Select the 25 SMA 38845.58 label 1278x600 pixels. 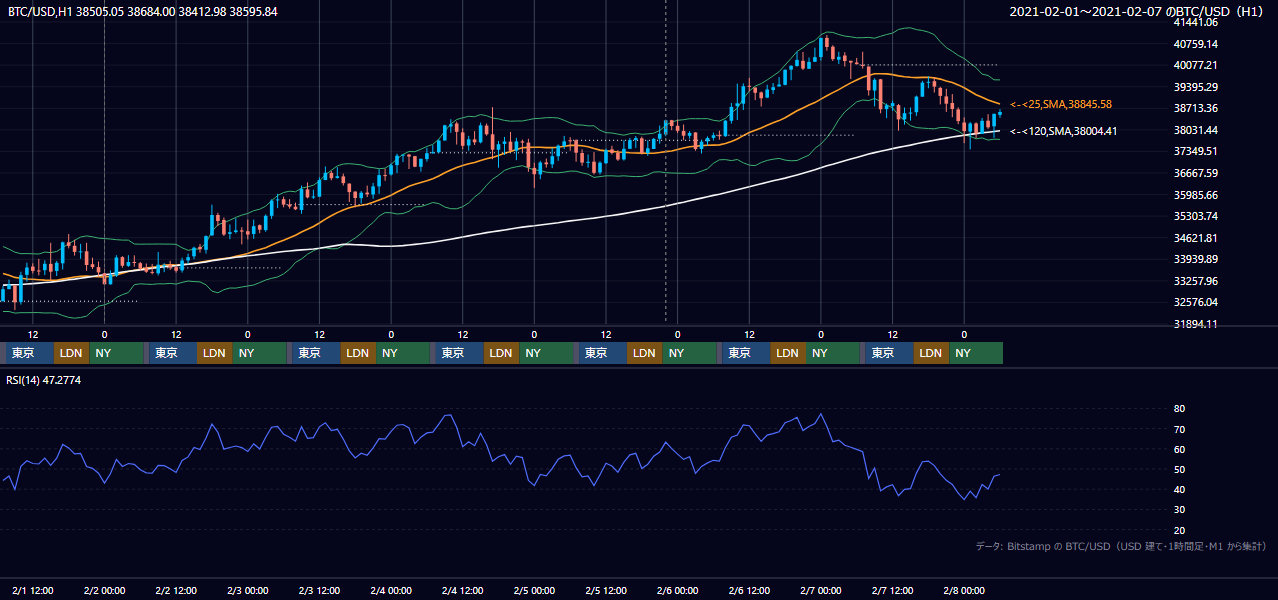(x=1061, y=104)
